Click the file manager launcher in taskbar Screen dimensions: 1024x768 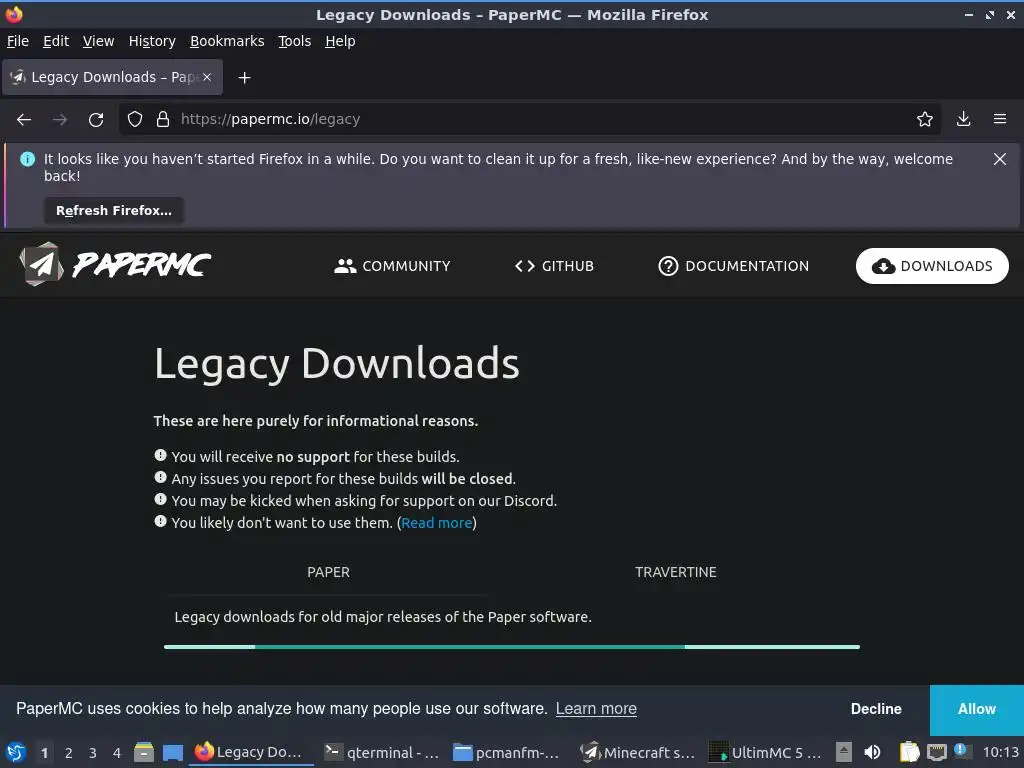point(144,752)
